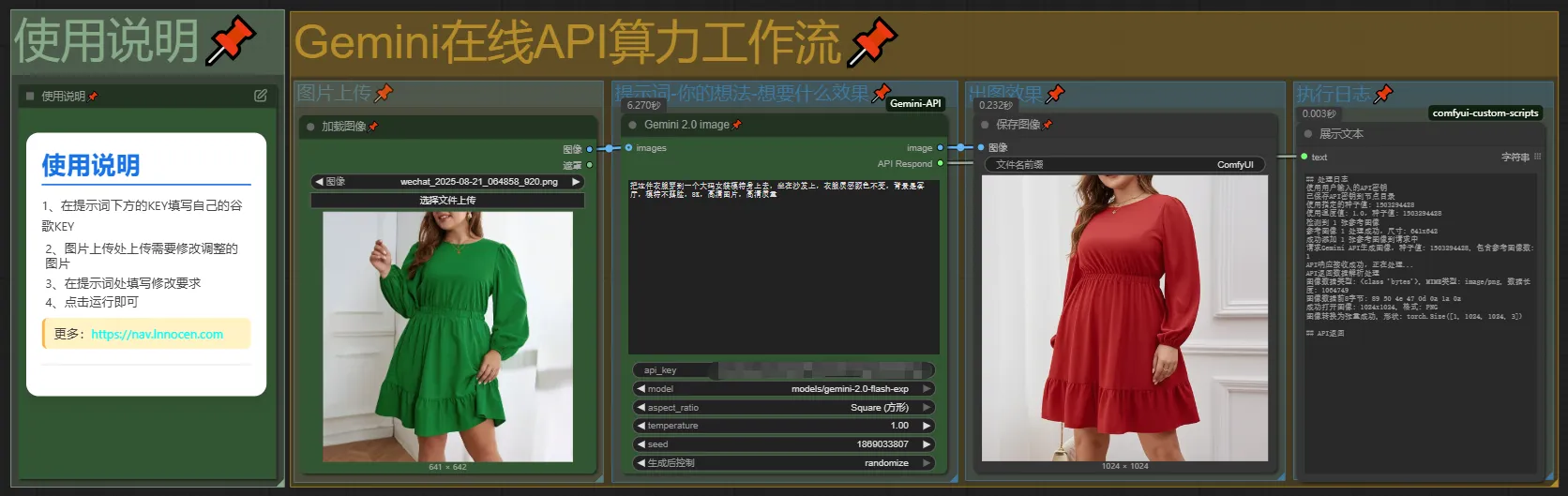Click the 选择文件上传 upload button
This screenshot has height=496, width=1568.
(x=447, y=201)
